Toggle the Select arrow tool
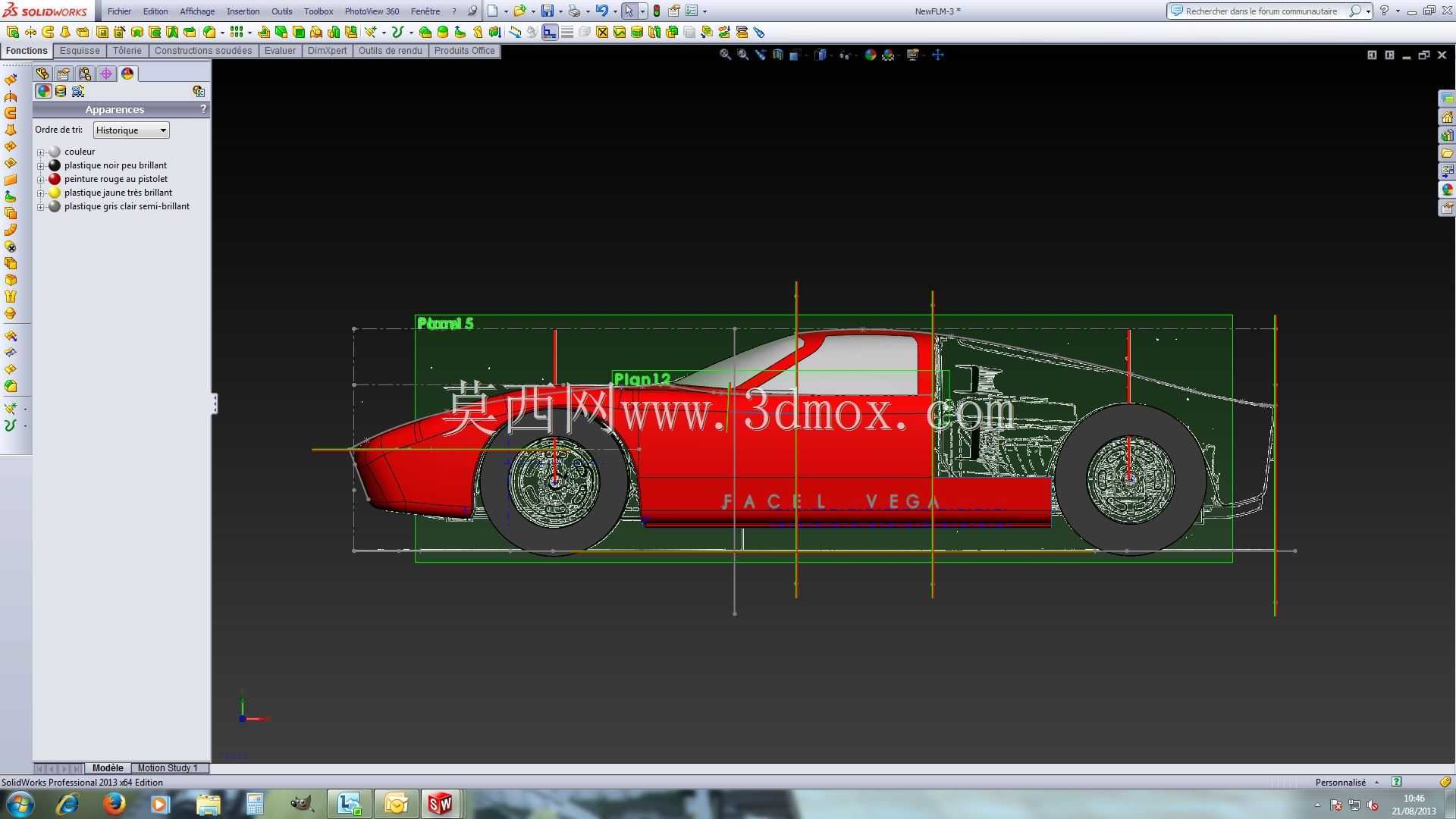The height and width of the screenshot is (819, 1456). [x=629, y=11]
